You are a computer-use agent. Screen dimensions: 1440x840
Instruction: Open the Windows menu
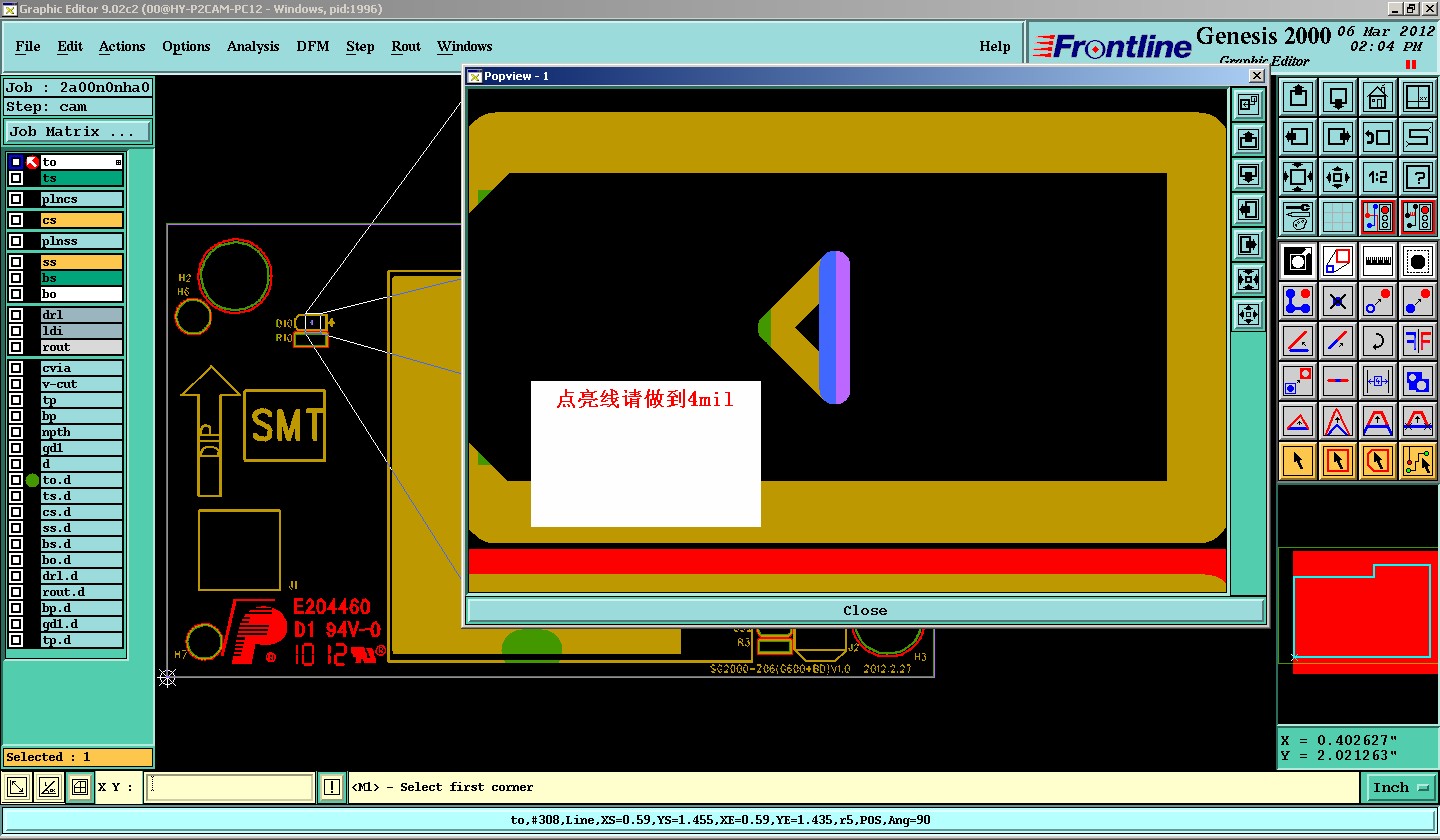[x=465, y=46]
